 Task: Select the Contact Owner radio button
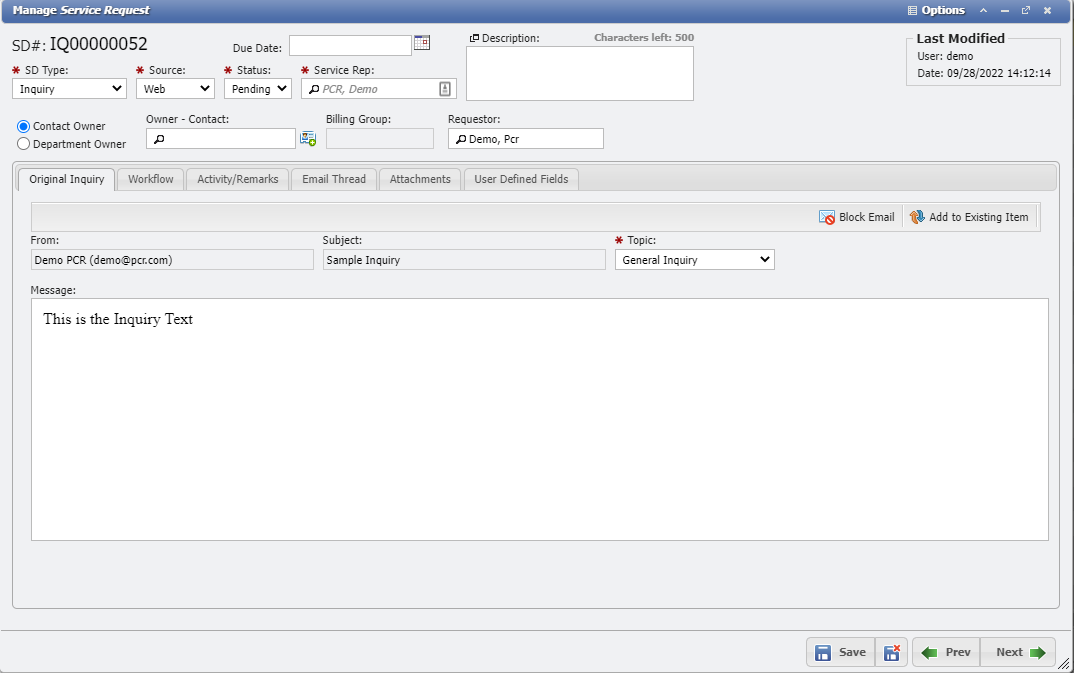(24, 126)
